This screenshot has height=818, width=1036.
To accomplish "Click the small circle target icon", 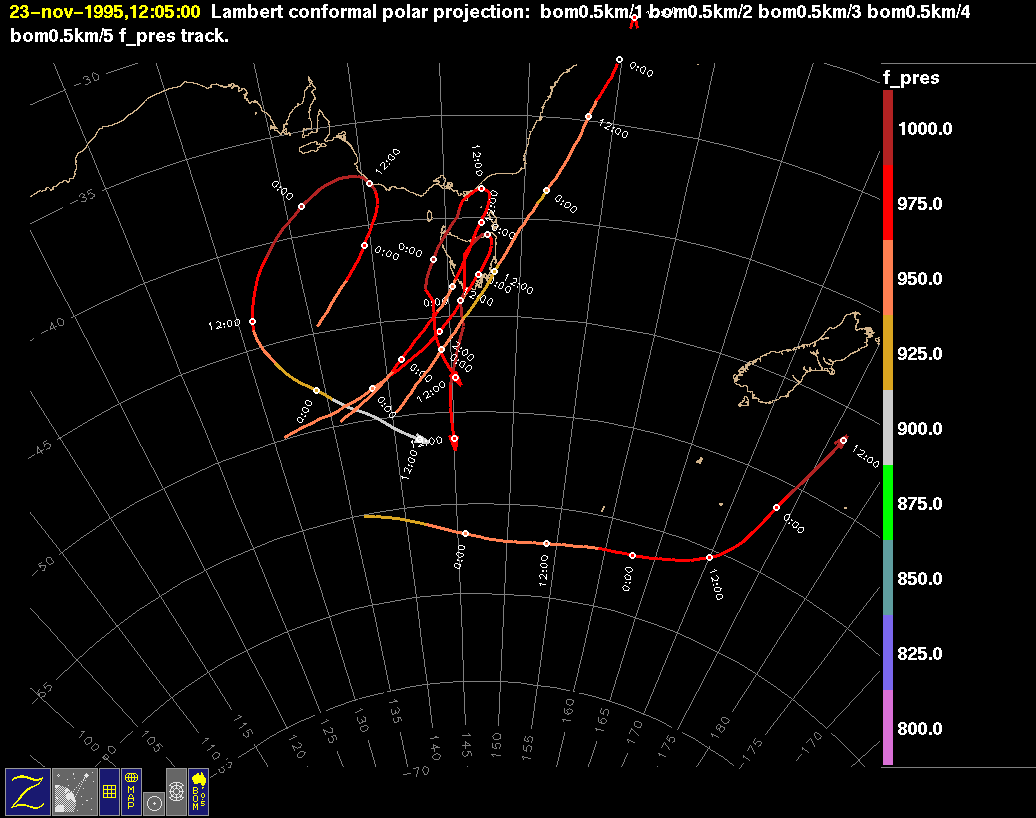I will (x=153, y=802).
